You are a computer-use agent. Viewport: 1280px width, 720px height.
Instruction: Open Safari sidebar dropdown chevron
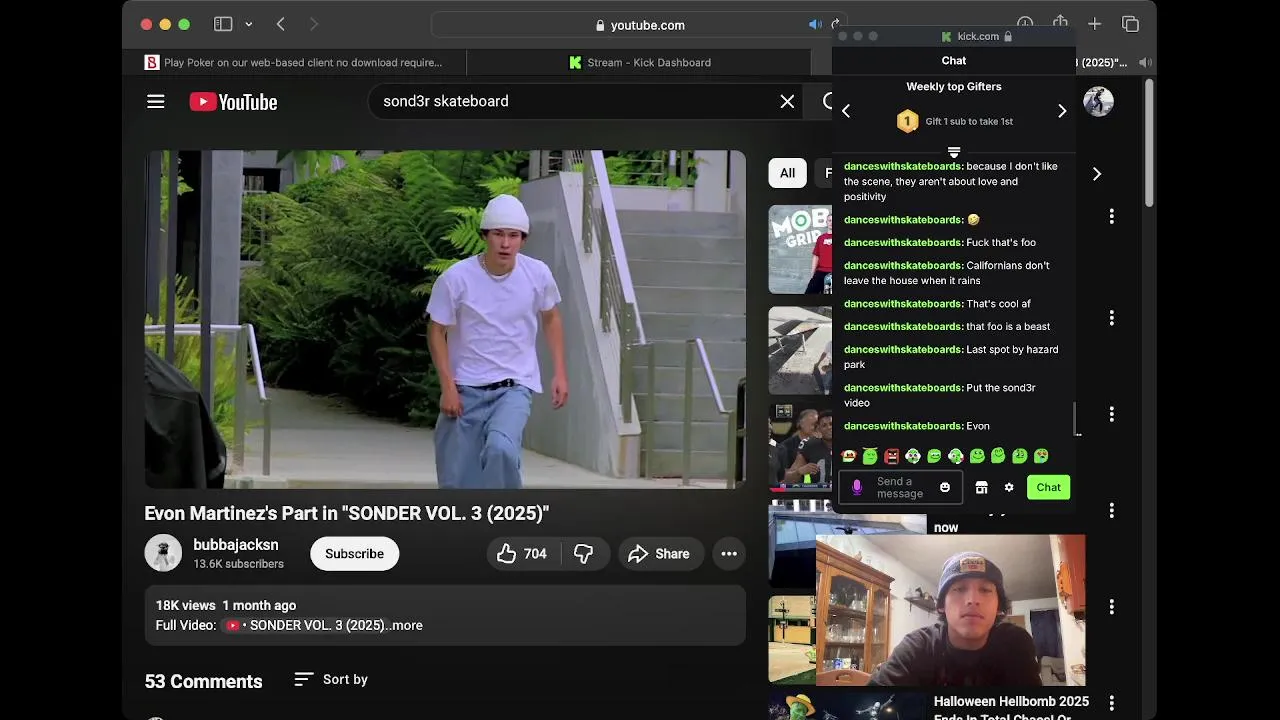248,24
